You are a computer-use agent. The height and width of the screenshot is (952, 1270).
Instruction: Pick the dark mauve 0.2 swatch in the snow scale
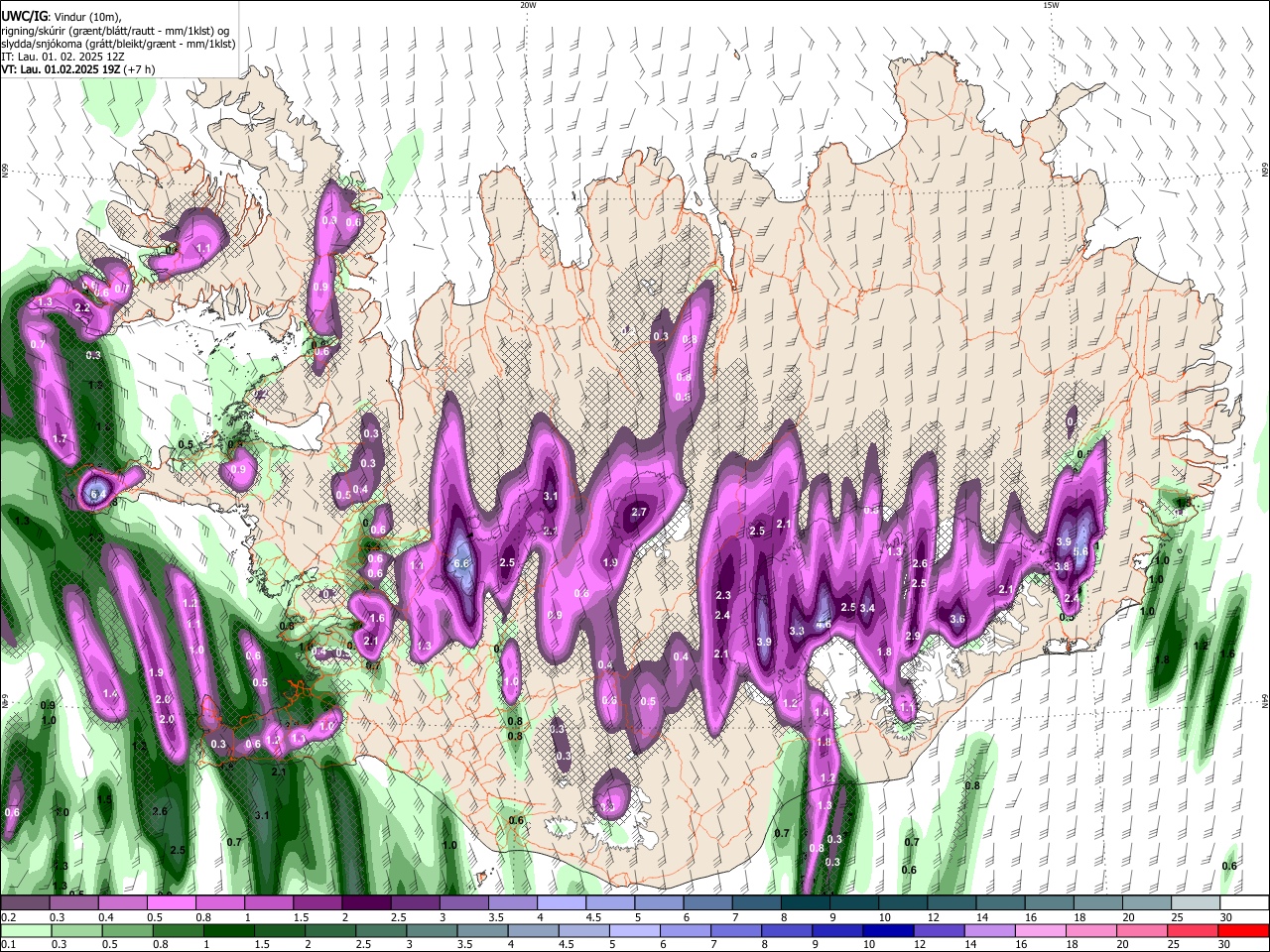[25, 903]
